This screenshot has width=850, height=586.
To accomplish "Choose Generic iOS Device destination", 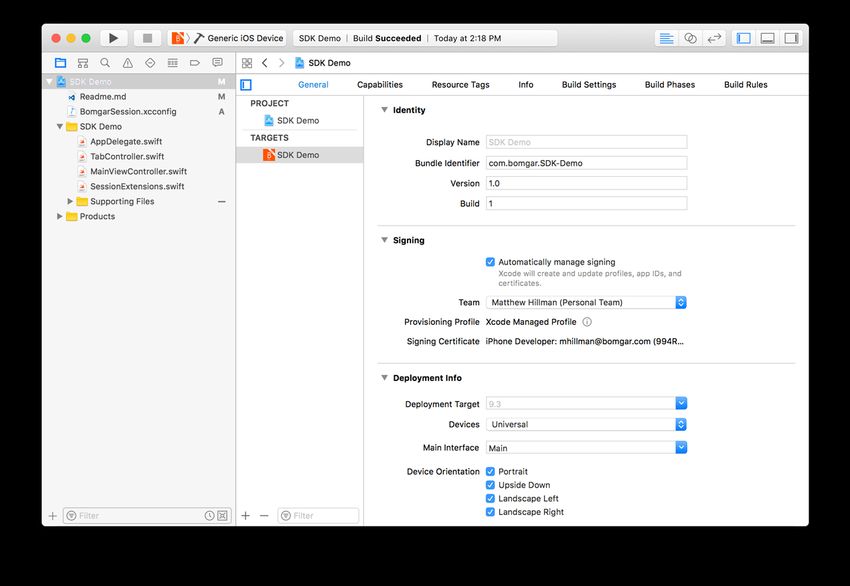I will [x=245, y=38].
